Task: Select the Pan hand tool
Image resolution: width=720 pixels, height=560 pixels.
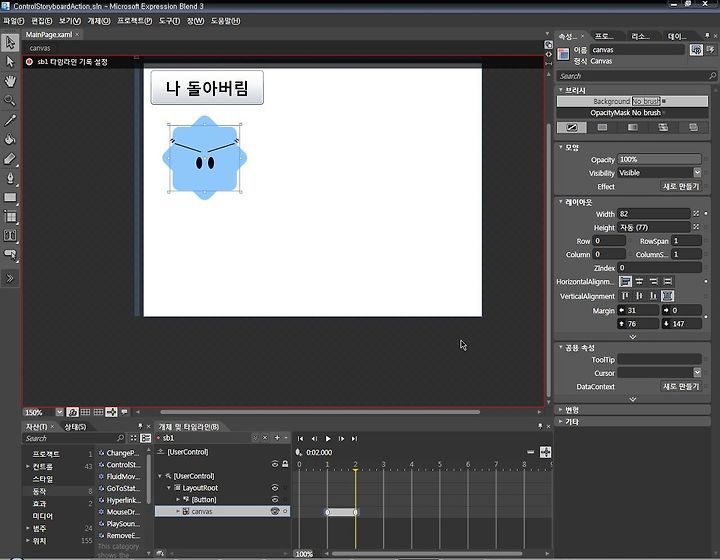Action: (10, 81)
